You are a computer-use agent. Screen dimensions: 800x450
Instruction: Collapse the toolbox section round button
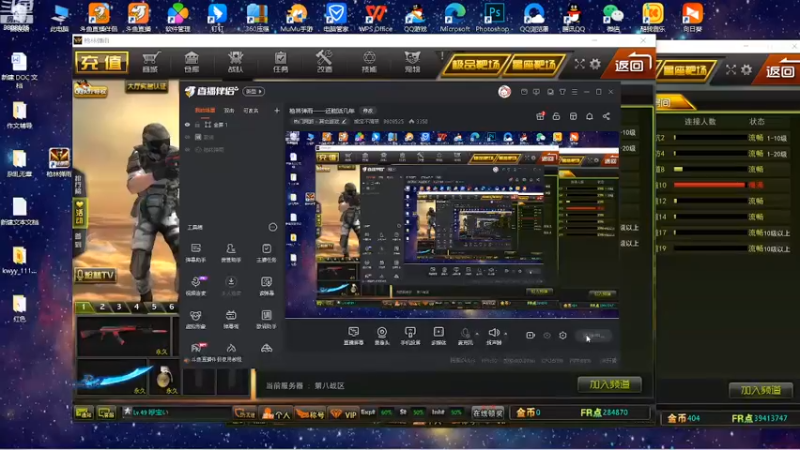click(273, 227)
